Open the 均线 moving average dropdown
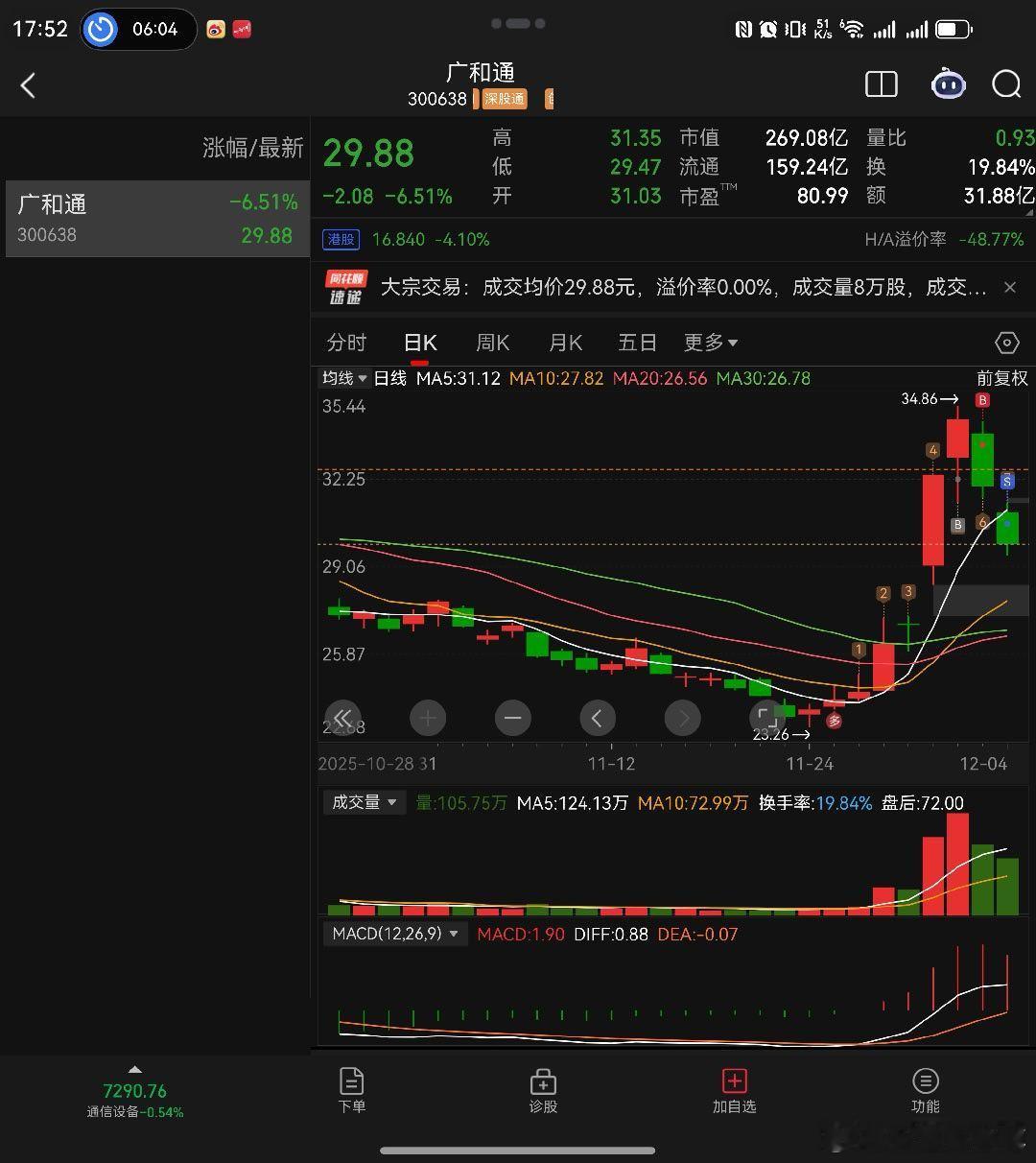1036x1163 pixels. point(344,378)
